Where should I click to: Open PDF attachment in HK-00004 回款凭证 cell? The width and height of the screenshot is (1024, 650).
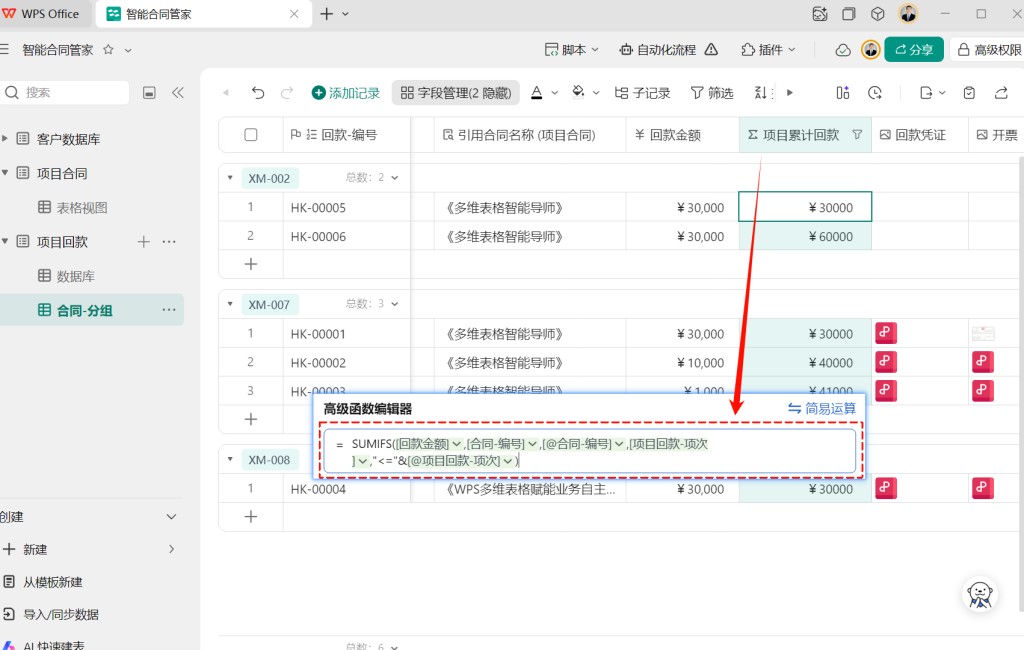tap(886, 488)
